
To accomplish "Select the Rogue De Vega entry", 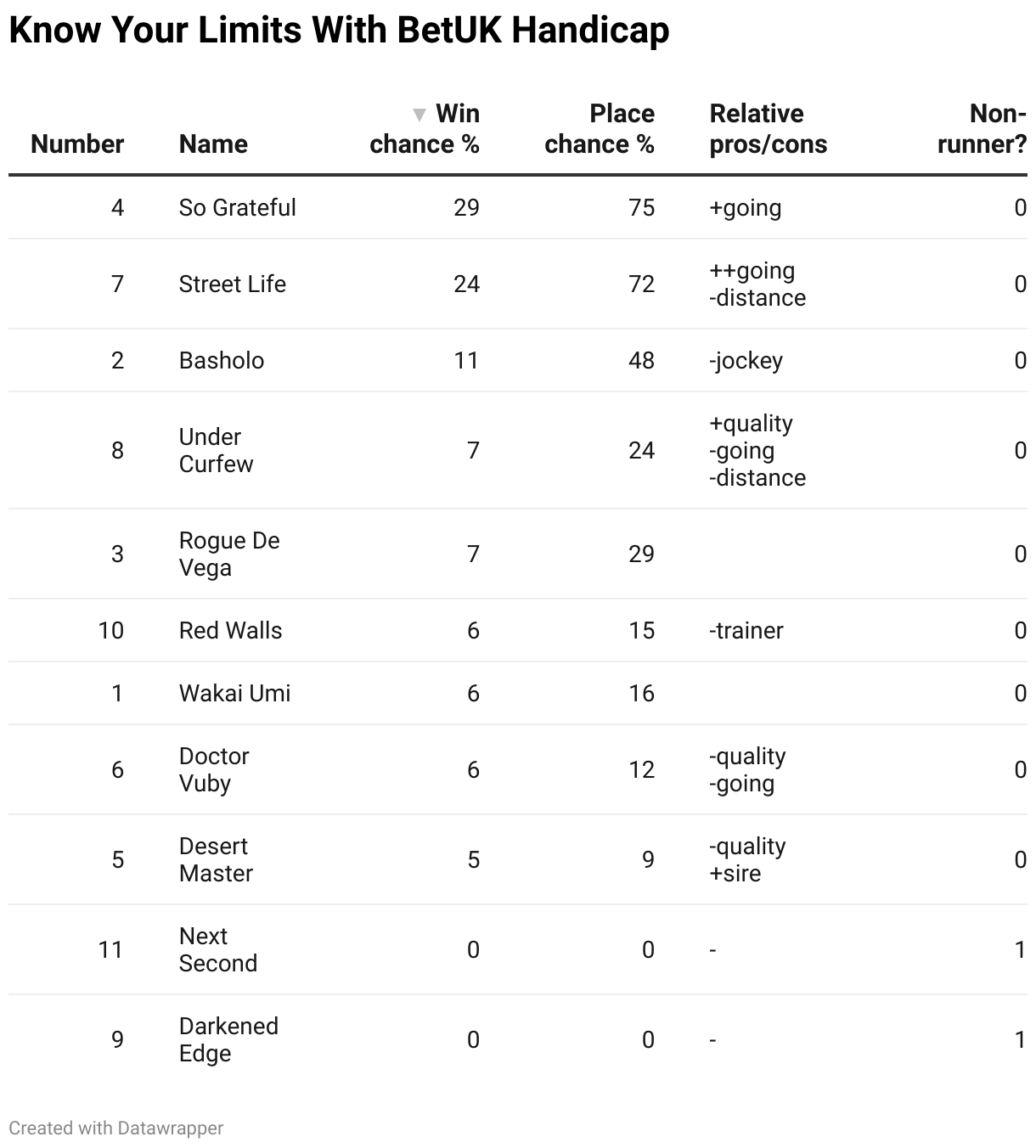I will pos(228,554).
